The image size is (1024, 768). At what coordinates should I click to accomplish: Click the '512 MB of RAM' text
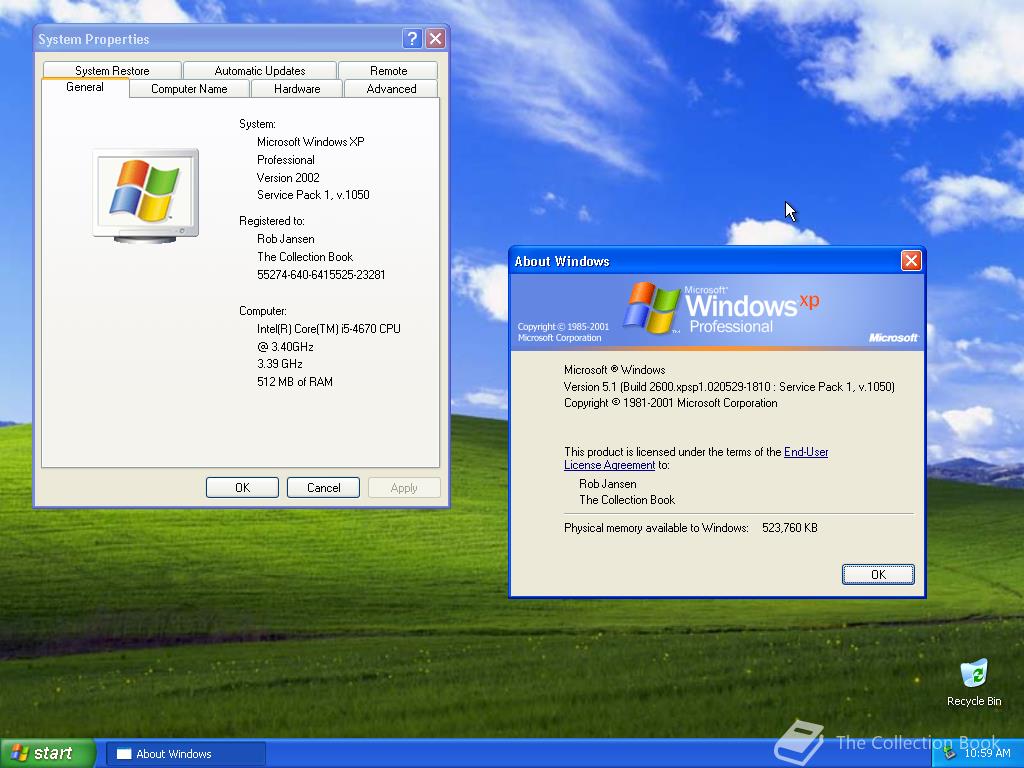click(295, 382)
